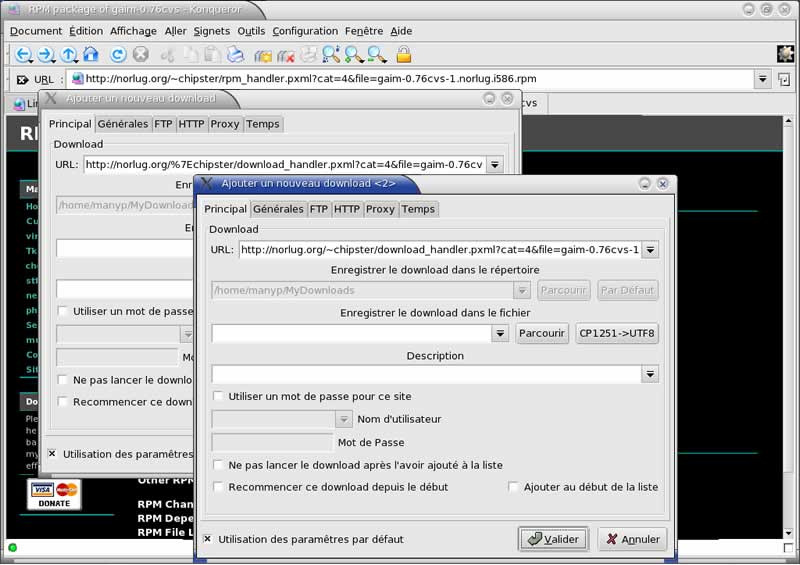Click the toolbar icon with the red X

pyautogui.click(x=286, y=55)
